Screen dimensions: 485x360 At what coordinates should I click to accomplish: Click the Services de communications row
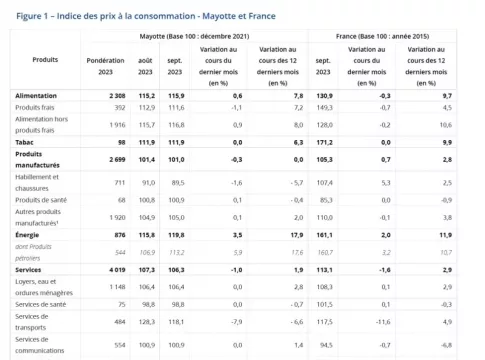(x=233, y=345)
